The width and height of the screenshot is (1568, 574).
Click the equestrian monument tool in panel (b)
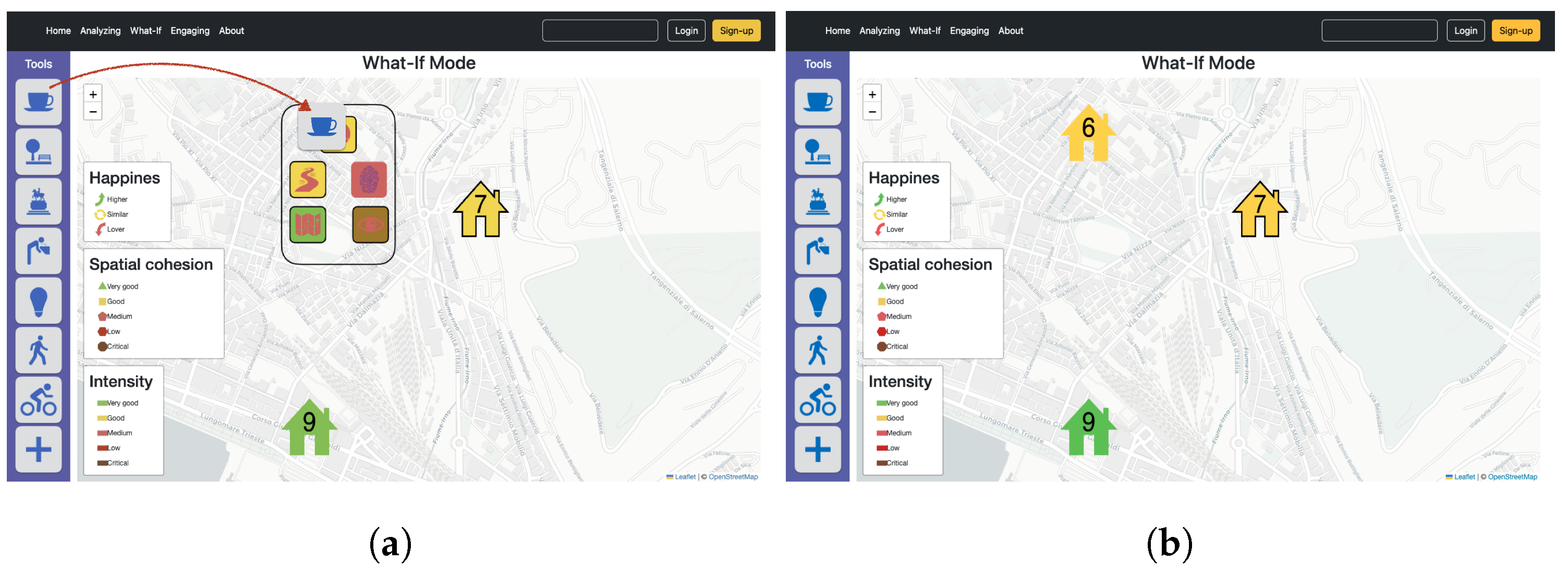818,202
